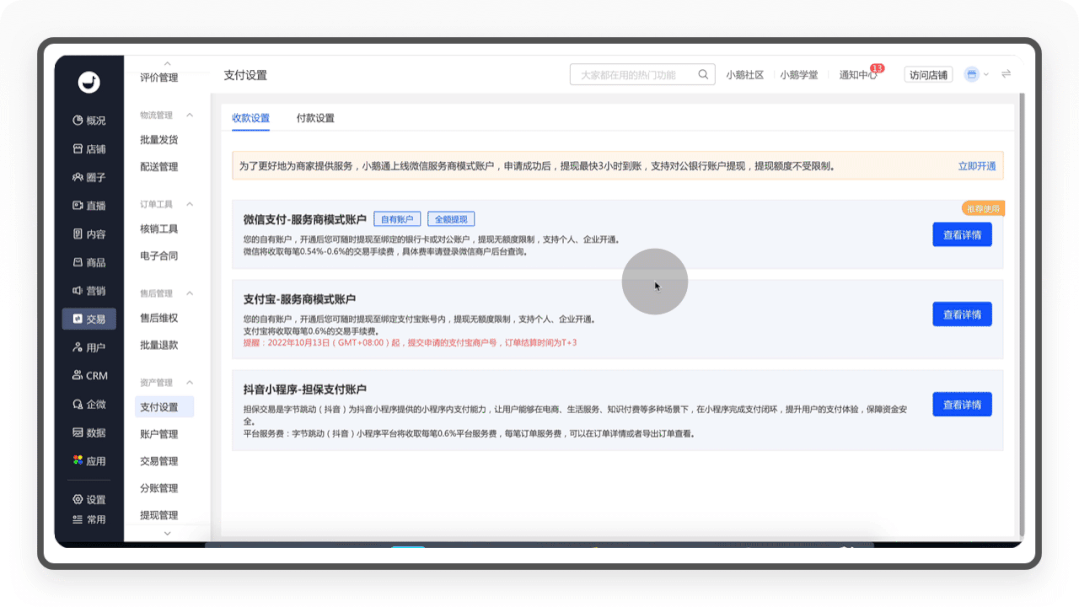Switch to 付款设置 tab

[315, 118]
